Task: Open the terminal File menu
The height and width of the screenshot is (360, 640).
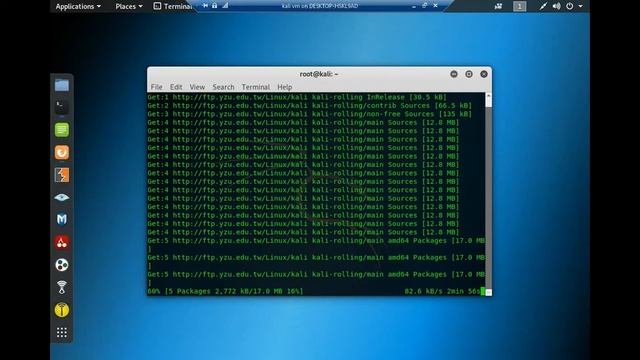Action: (x=156, y=87)
